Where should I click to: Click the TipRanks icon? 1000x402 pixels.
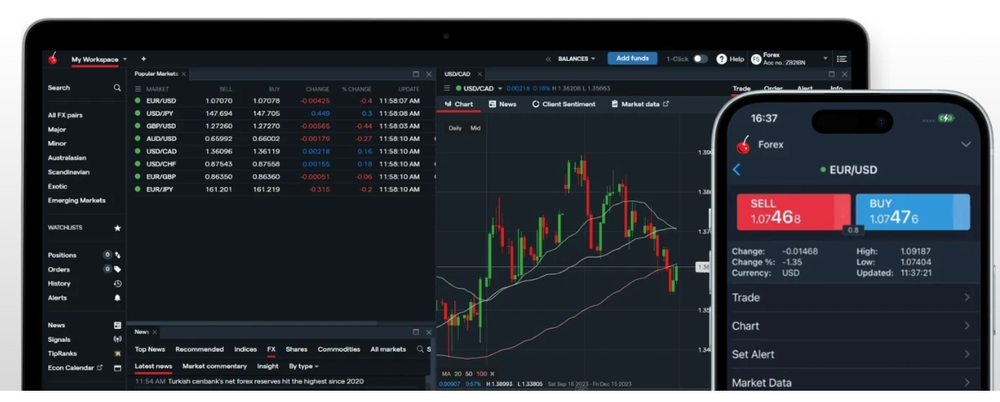[x=117, y=354]
